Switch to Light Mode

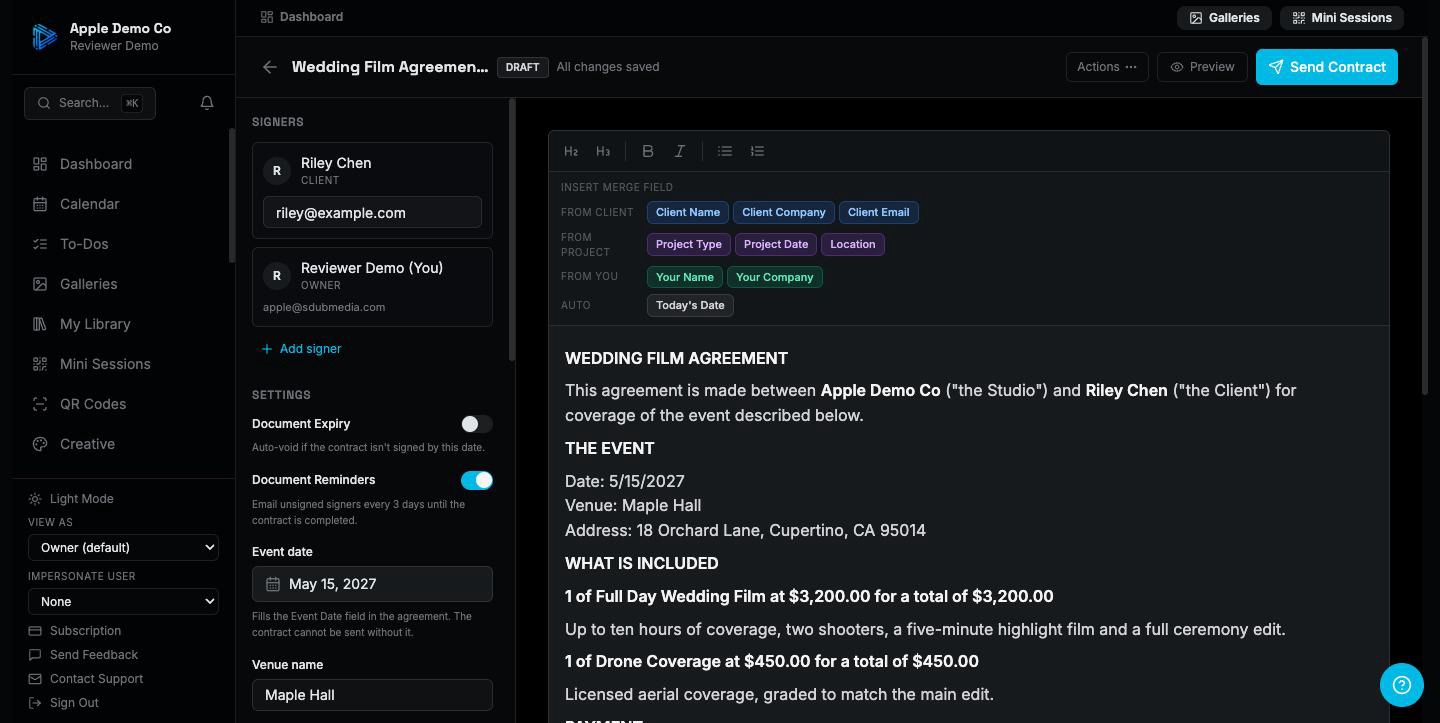[x=71, y=499]
